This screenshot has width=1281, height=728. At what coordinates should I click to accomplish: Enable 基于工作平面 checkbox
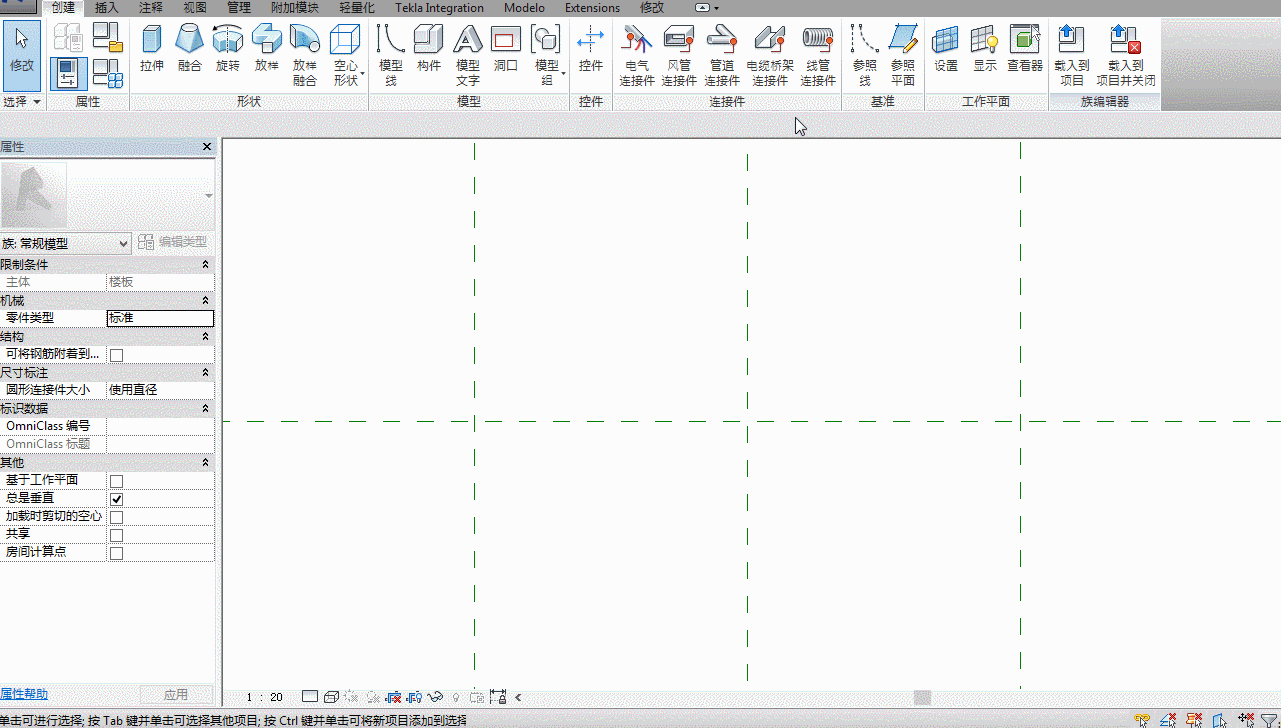click(x=116, y=481)
